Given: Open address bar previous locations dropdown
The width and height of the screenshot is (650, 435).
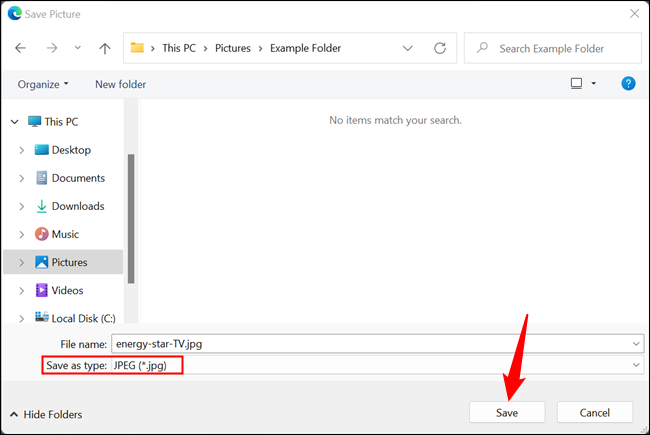Looking at the screenshot, I should [407, 48].
